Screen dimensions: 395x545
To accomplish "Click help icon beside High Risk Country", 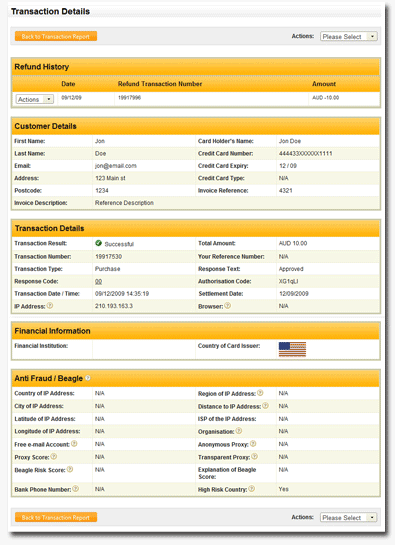I will [x=252, y=489].
